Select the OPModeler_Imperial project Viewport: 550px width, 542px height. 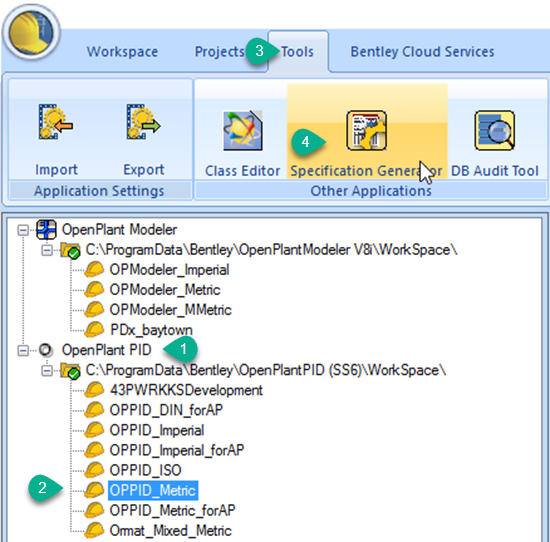169,270
